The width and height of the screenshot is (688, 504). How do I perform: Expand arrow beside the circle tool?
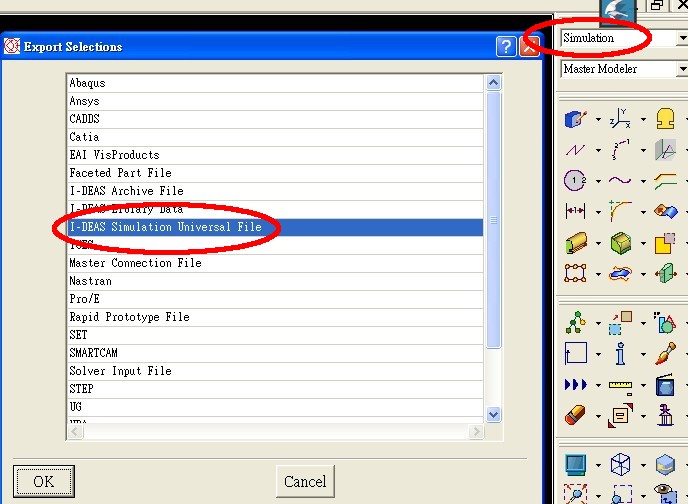click(x=598, y=181)
